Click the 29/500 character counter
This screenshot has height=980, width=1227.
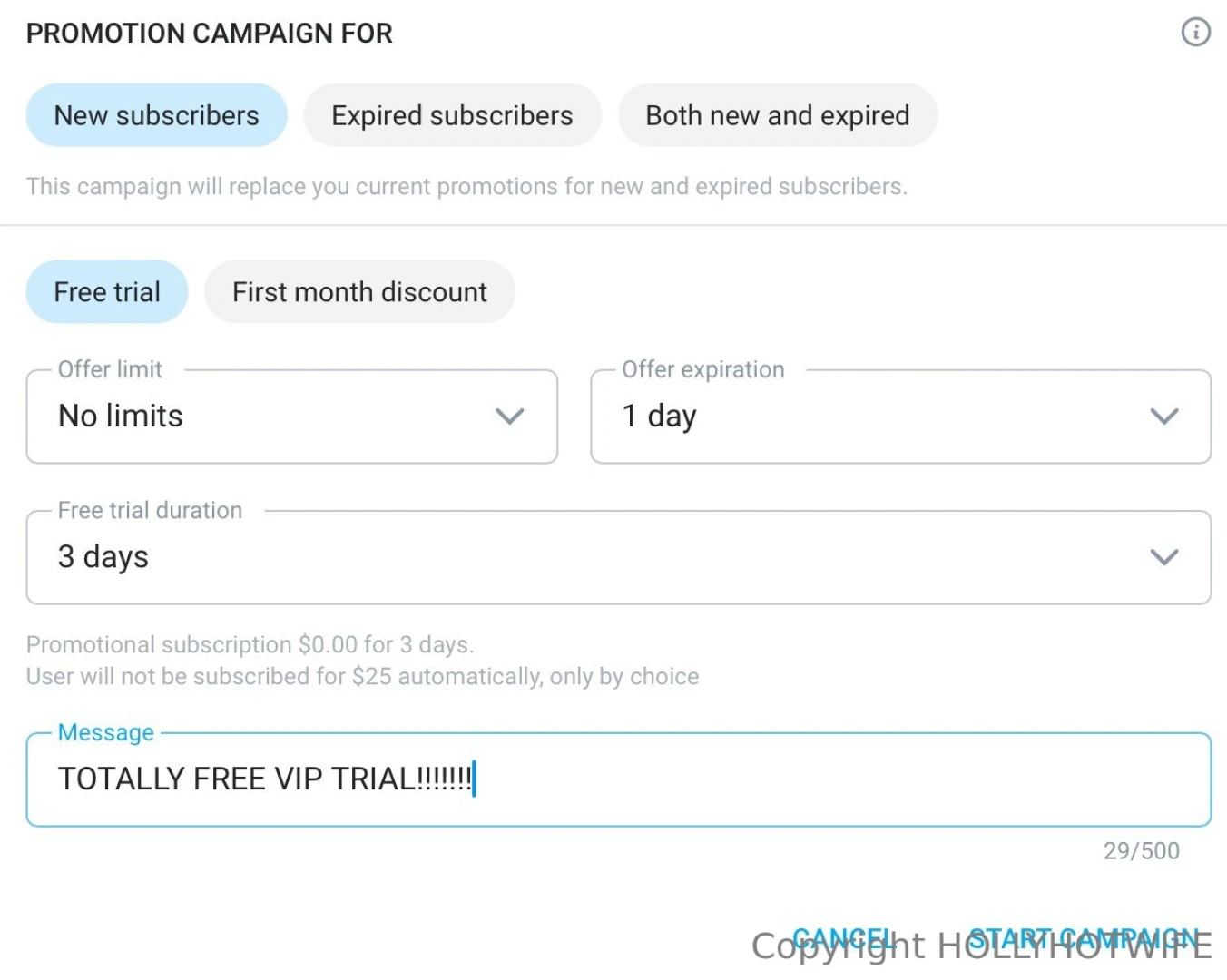coord(1142,850)
